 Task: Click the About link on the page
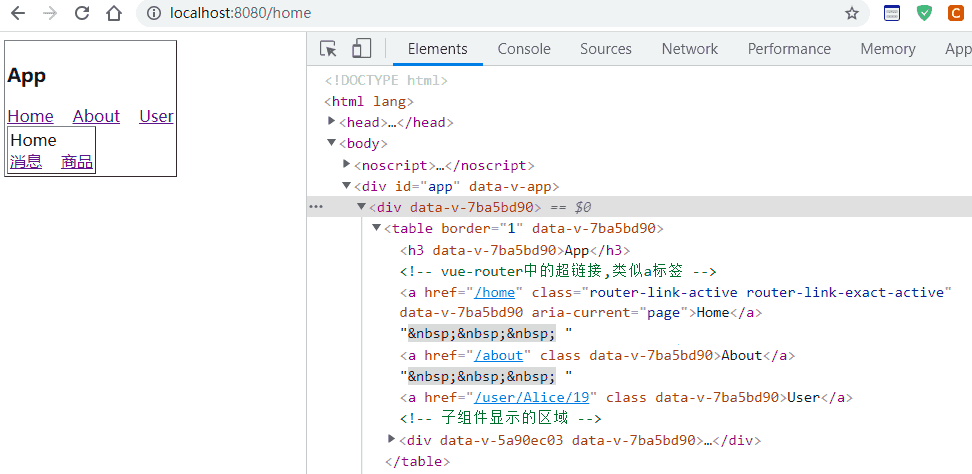click(96, 116)
